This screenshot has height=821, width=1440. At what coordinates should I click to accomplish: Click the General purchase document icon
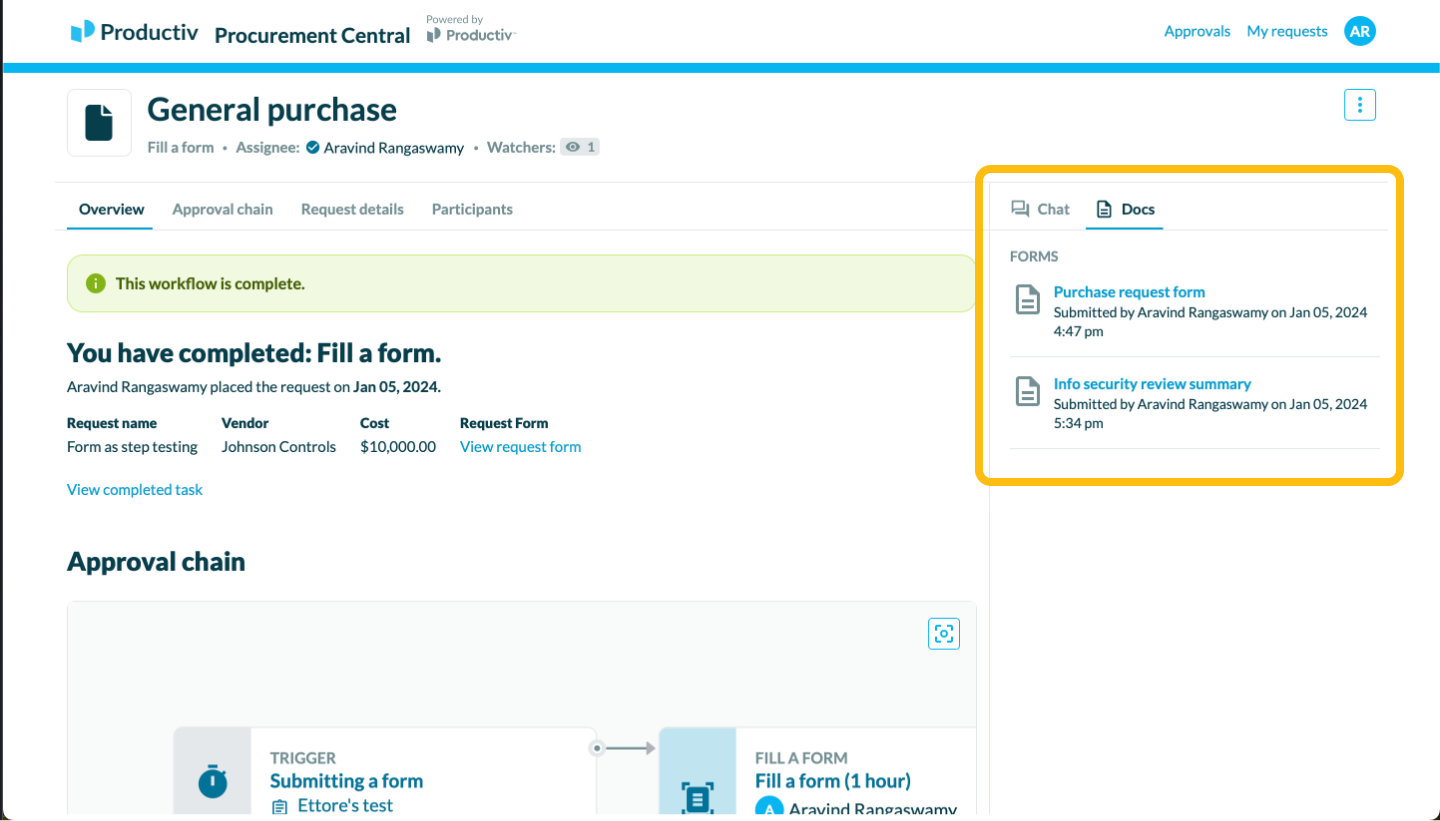(99, 123)
